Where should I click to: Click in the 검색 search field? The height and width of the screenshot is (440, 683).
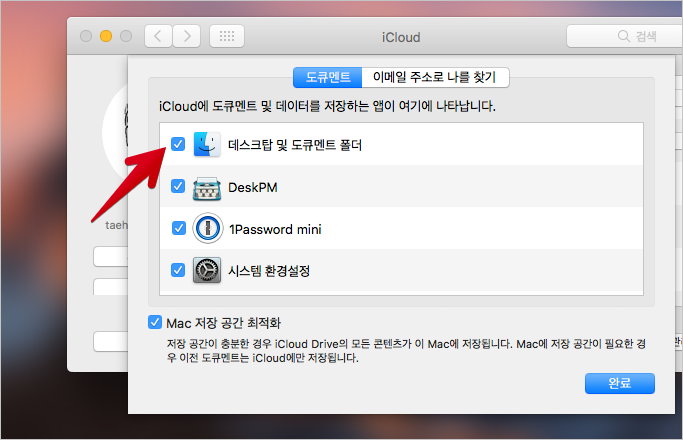click(625, 36)
